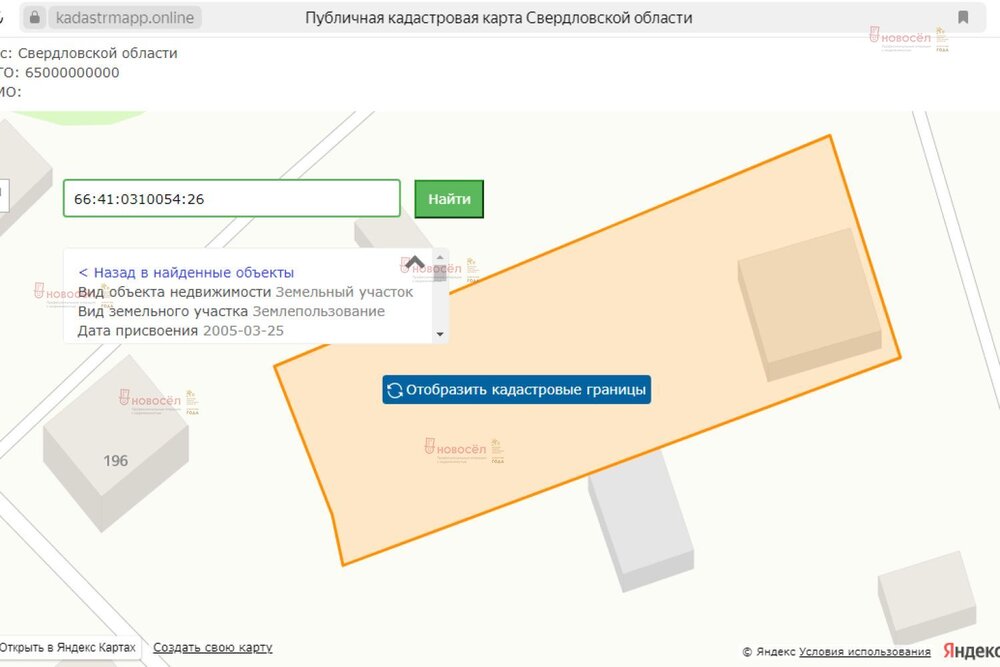This screenshot has height=667, width=1000.
Task: Click the back arrow before 'Назад в найденные объекты'
Action: point(83,271)
